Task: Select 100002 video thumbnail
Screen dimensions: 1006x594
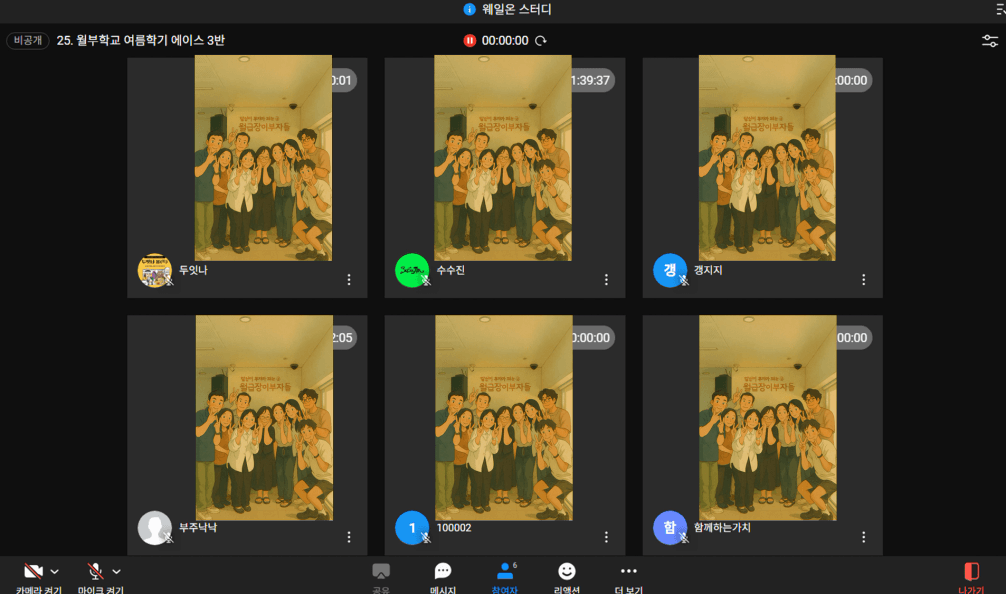Action: click(x=504, y=418)
